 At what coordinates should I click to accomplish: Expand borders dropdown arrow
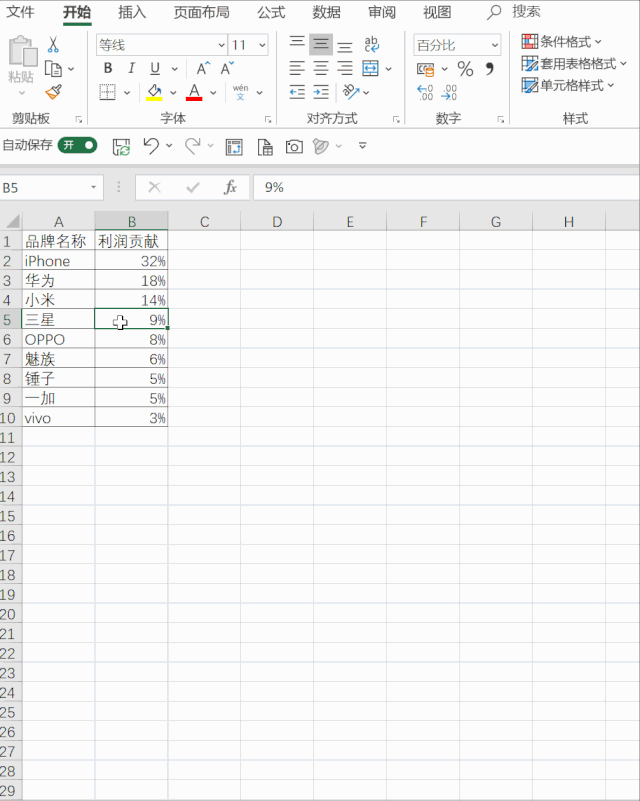pos(127,93)
